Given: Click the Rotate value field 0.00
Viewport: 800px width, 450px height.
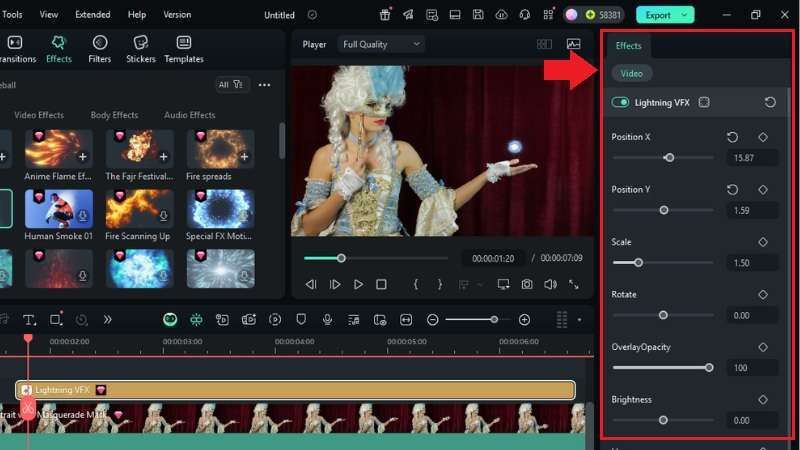Looking at the screenshot, I should [x=752, y=316].
